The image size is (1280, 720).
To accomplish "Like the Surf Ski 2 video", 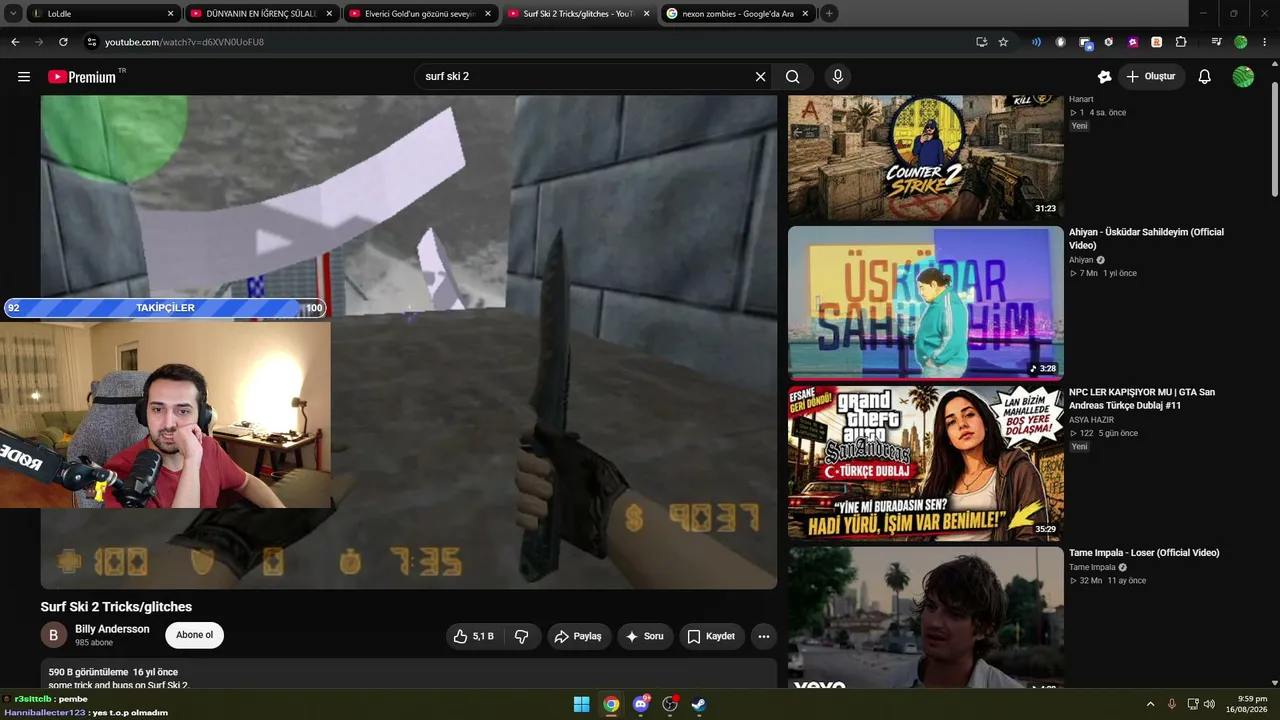I will (x=473, y=636).
